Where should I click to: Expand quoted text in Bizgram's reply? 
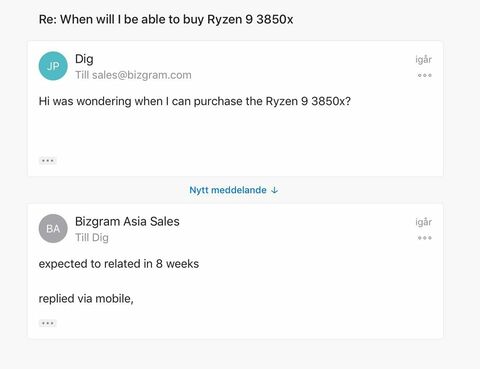[48, 323]
